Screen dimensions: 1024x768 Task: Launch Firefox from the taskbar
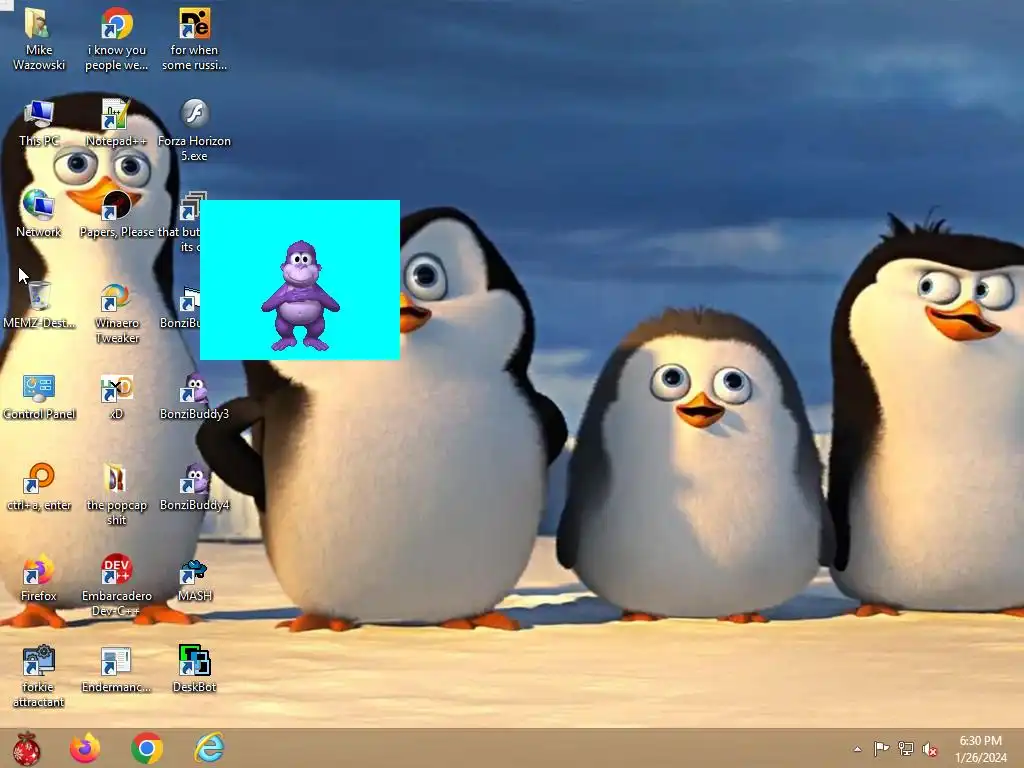tap(85, 748)
